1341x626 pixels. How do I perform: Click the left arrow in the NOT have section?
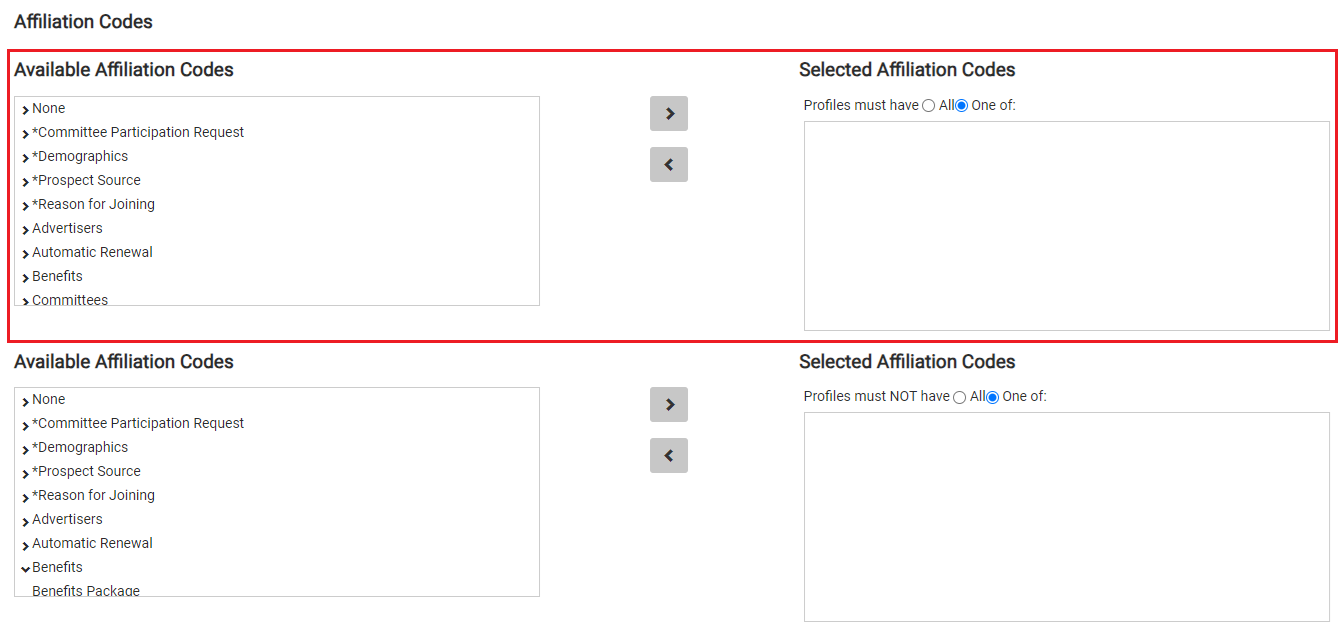[668, 455]
